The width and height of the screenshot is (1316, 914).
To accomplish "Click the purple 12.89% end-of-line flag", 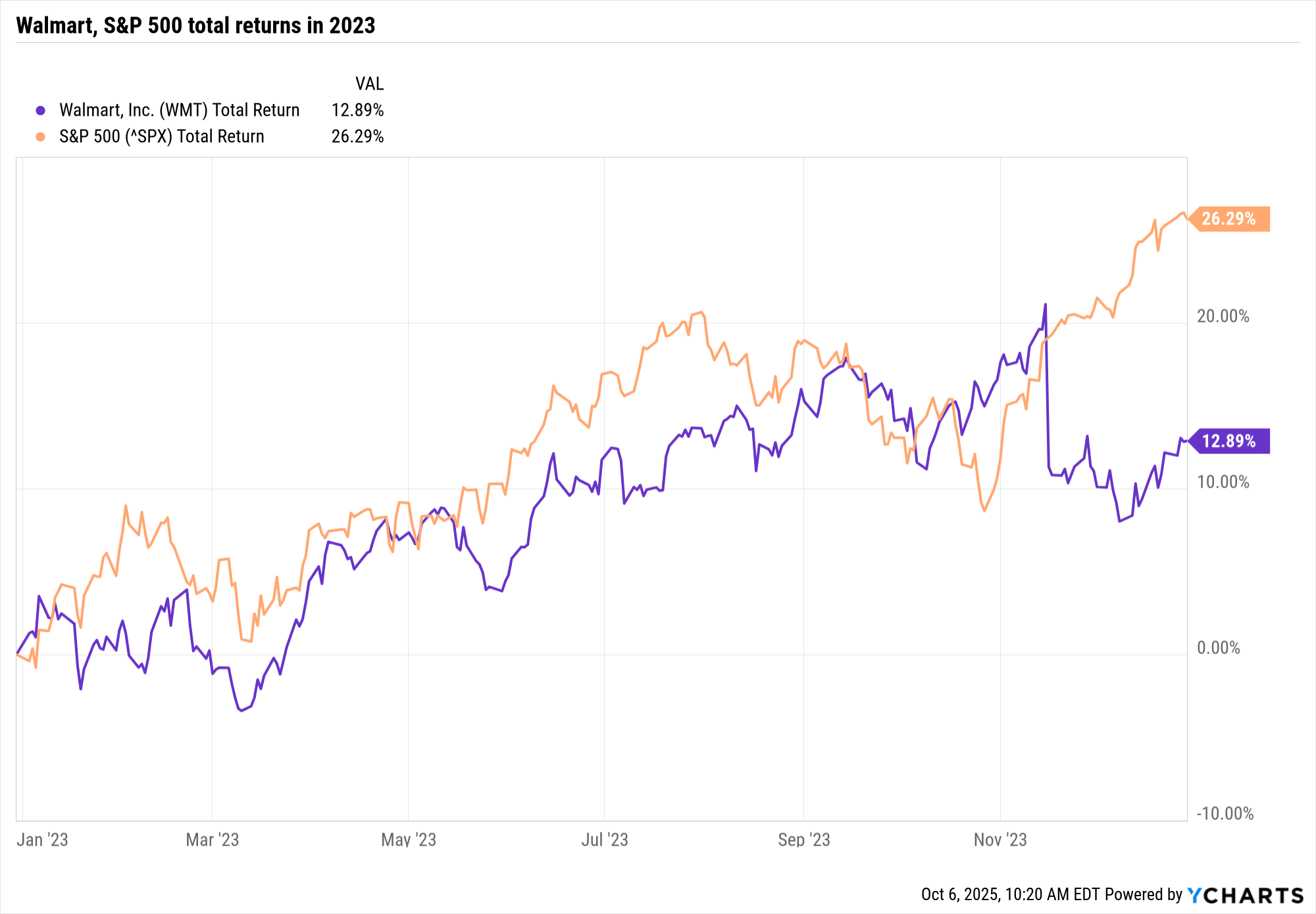I will [1229, 441].
